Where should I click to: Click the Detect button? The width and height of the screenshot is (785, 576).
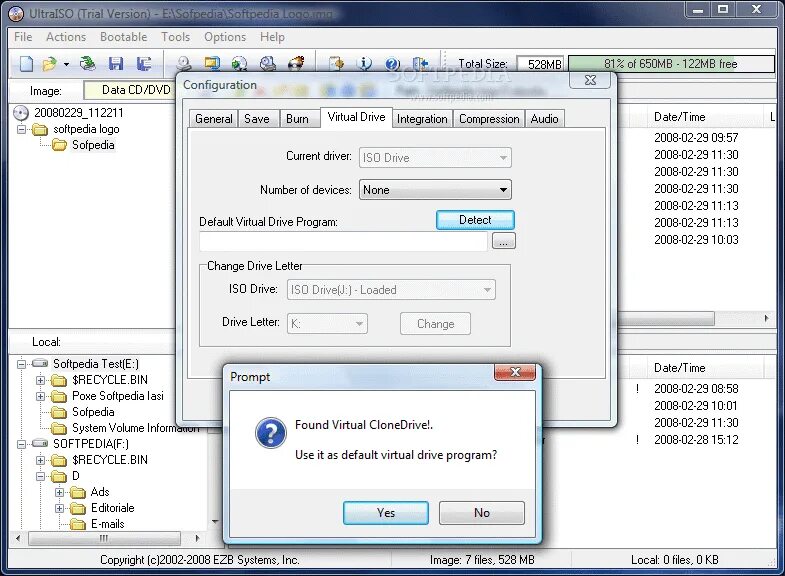(x=475, y=220)
